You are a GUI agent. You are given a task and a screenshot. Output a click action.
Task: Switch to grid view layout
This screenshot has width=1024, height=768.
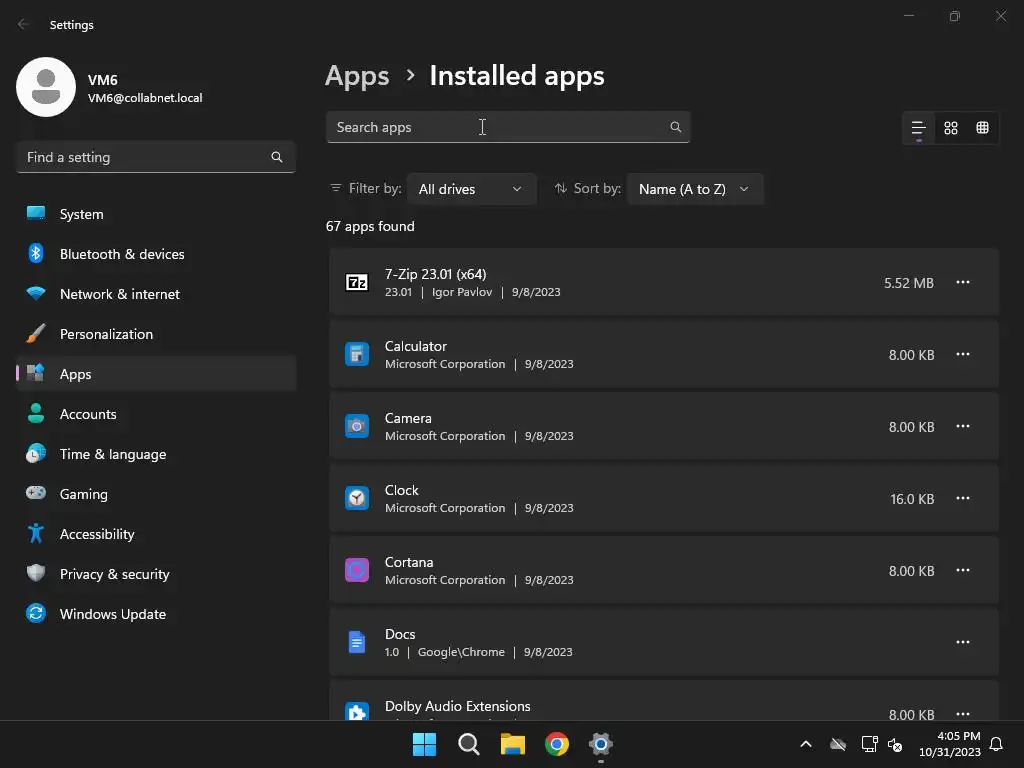(x=951, y=128)
